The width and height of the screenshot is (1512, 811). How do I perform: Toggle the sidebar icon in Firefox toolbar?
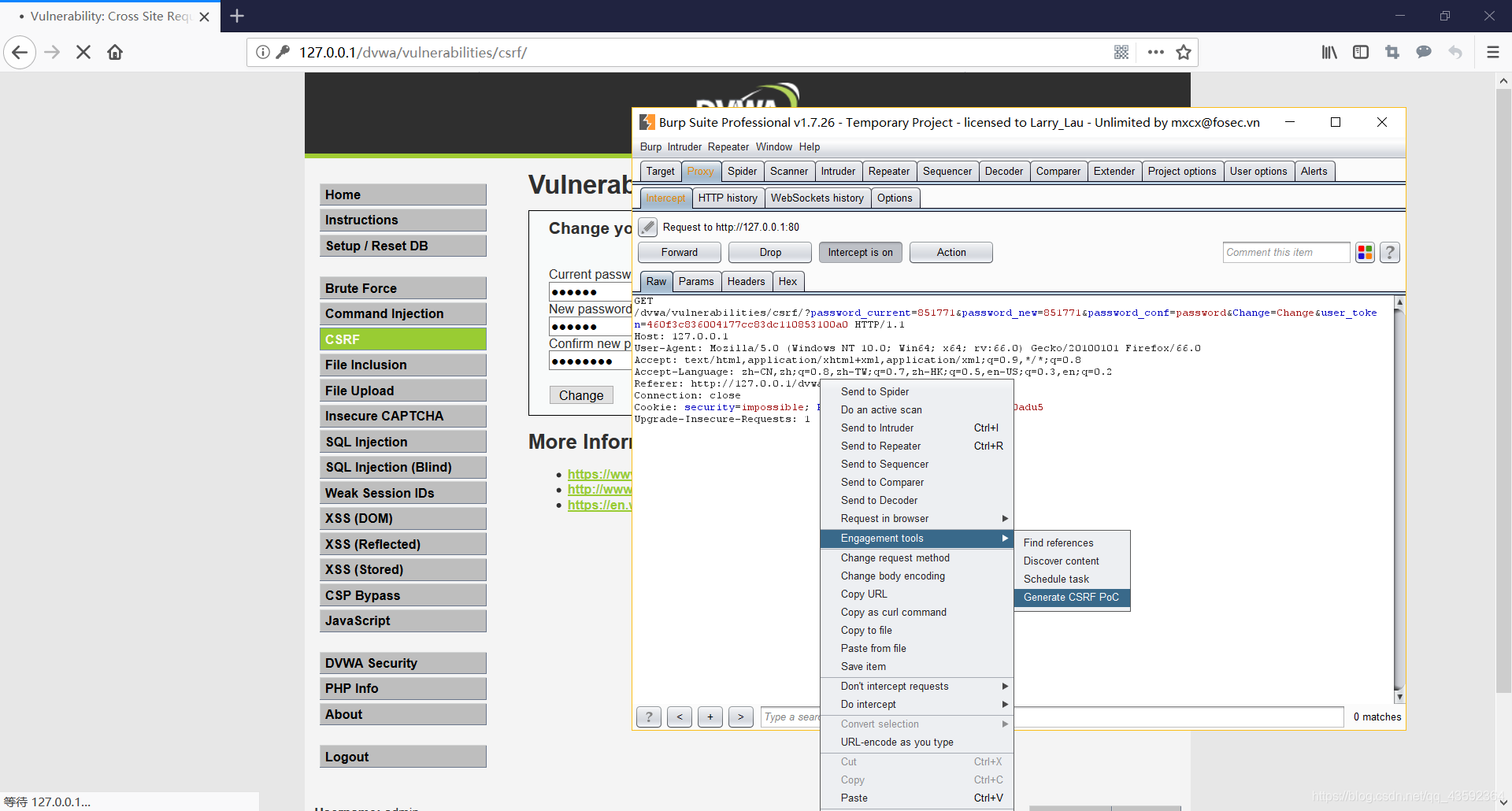click(1361, 53)
